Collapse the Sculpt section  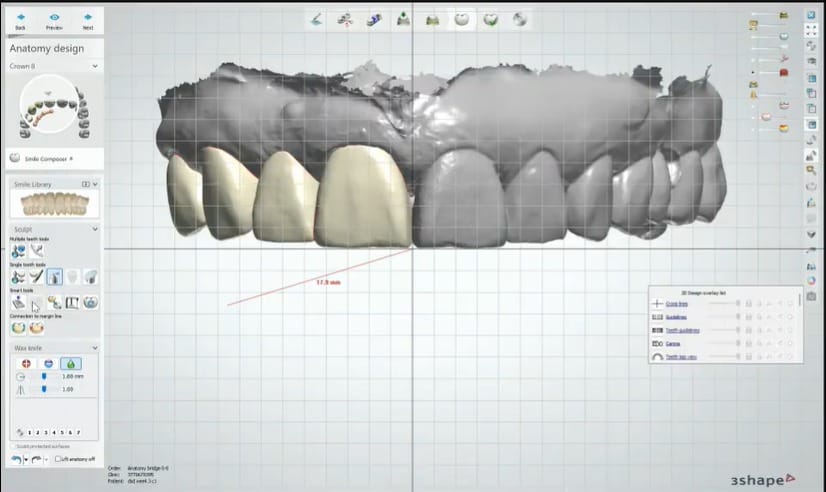pyautogui.click(x=94, y=229)
